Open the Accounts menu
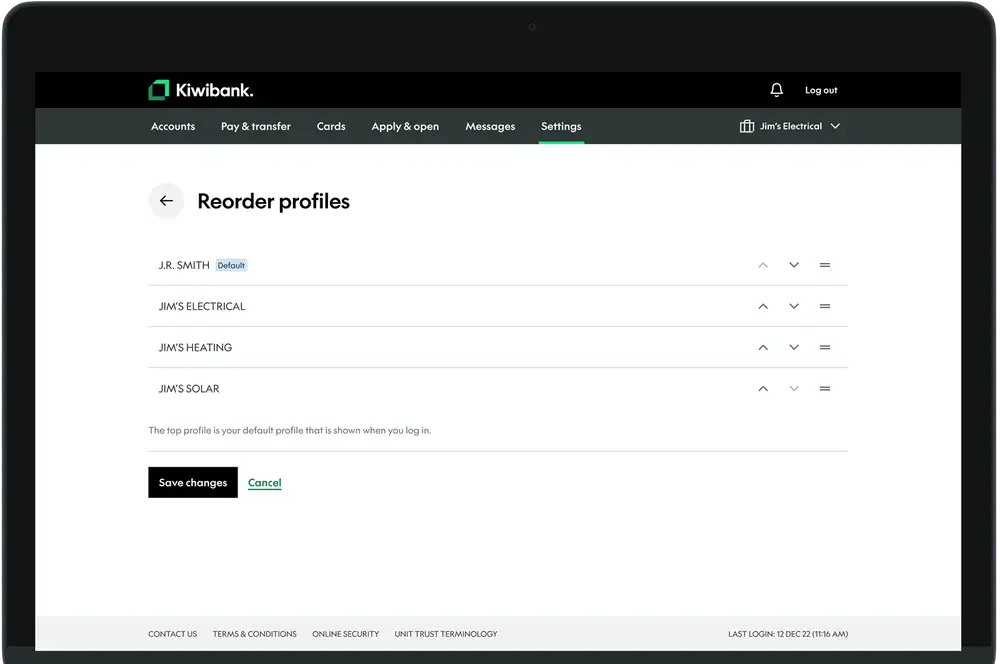The width and height of the screenshot is (1000, 664). point(173,126)
